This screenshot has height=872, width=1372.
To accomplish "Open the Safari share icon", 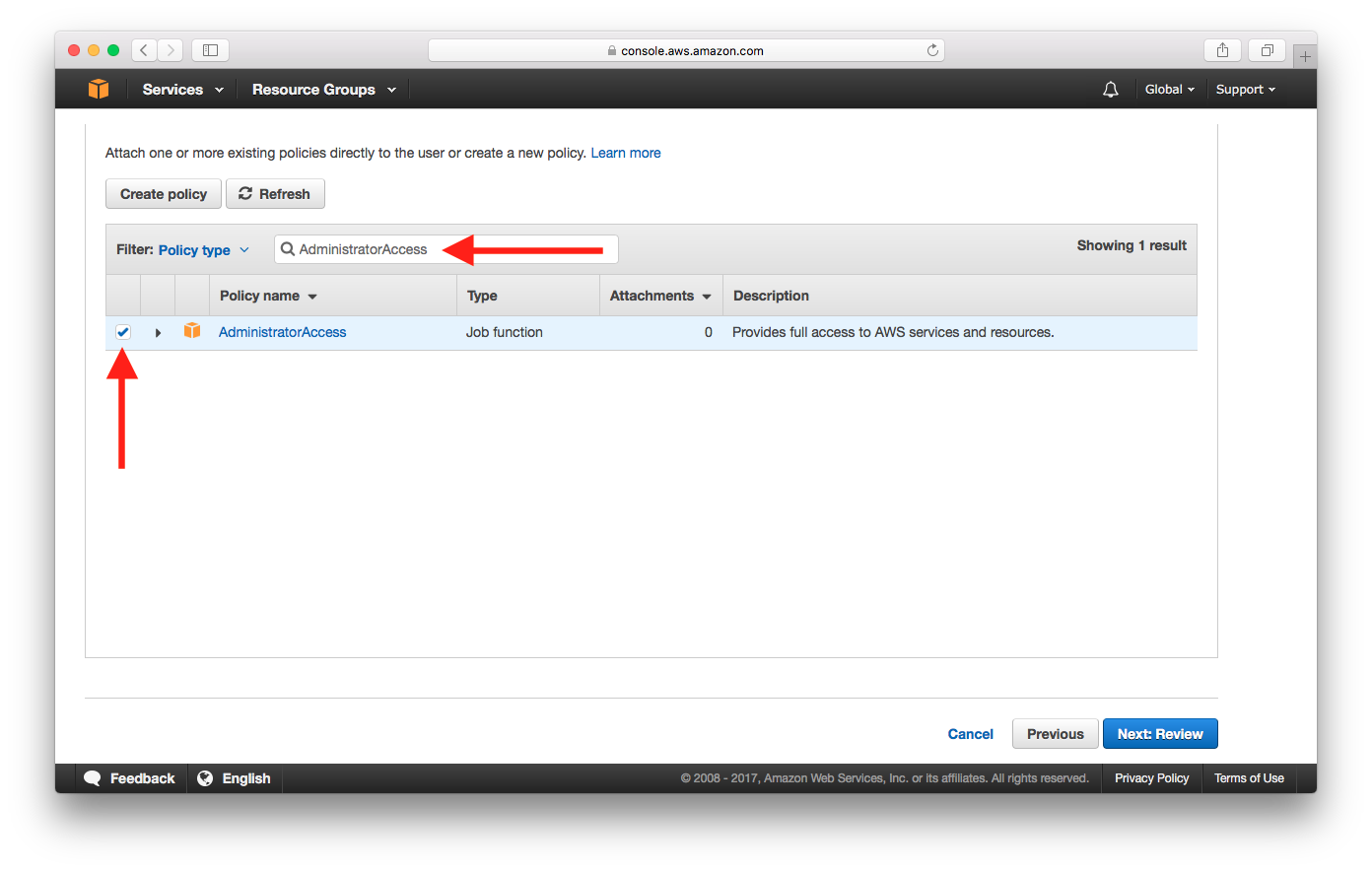I will point(1222,50).
